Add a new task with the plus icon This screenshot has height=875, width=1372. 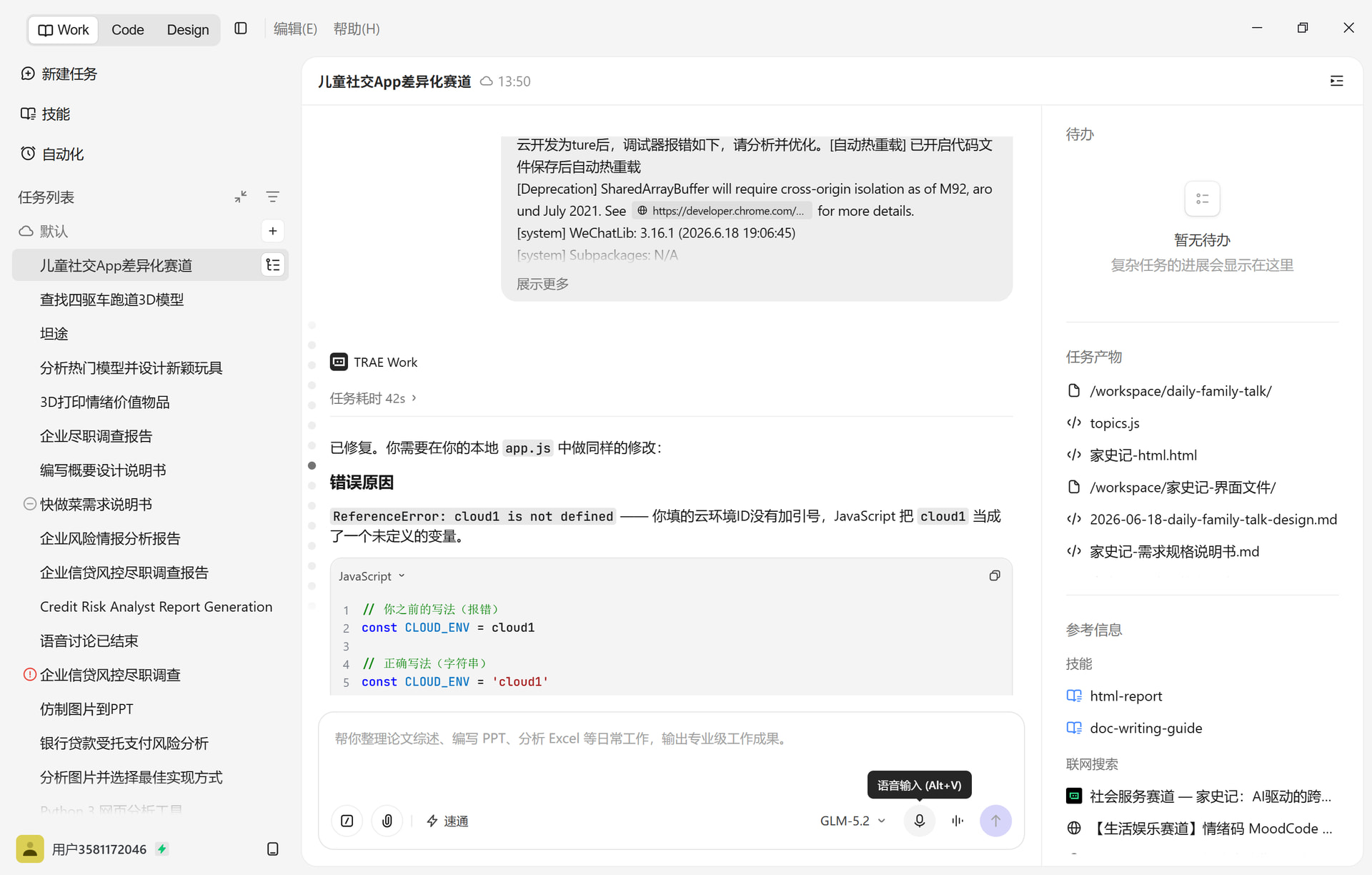tap(272, 231)
